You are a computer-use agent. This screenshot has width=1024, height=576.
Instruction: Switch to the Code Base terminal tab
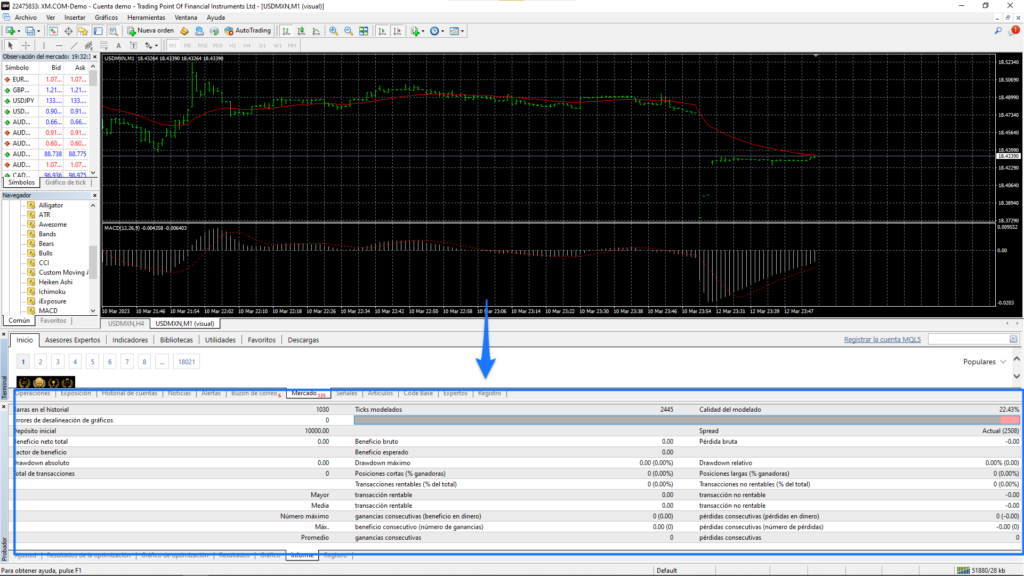pos(418,393)
